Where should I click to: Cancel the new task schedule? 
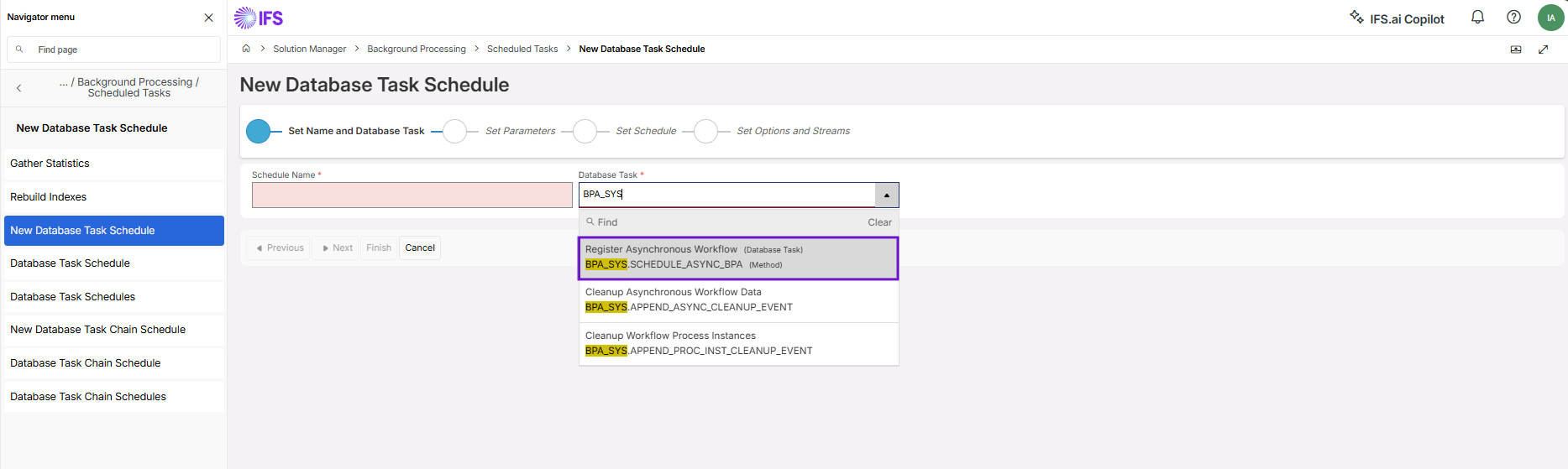pos(420,248)
